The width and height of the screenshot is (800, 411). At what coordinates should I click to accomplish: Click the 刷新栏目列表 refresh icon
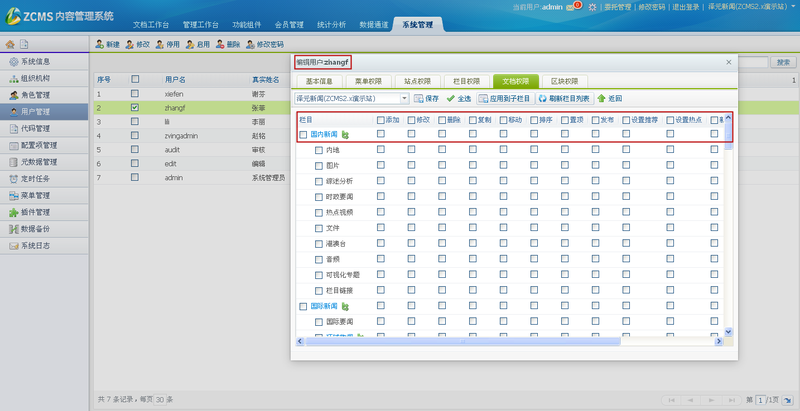[x=541, y=99]
